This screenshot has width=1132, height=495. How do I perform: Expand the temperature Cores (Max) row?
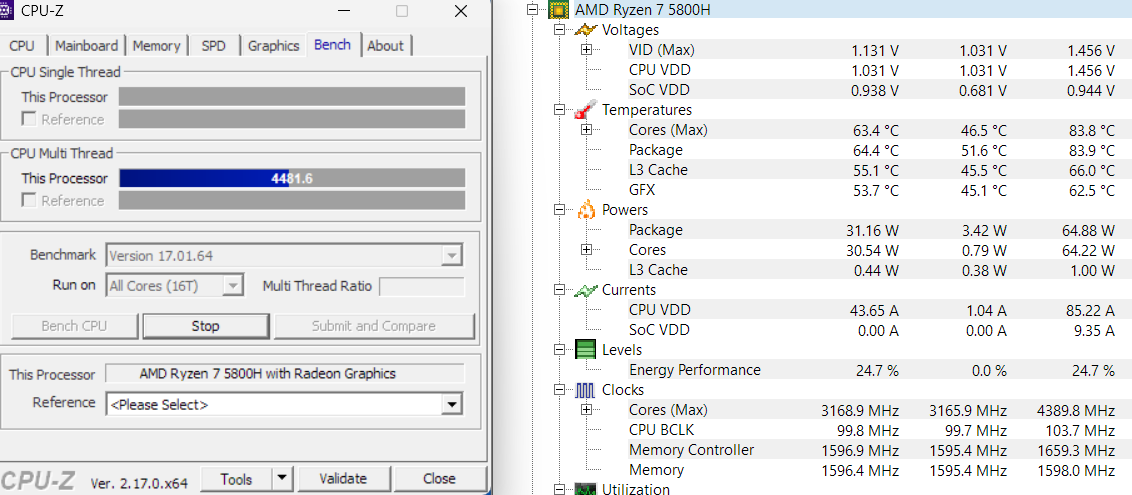586,130
